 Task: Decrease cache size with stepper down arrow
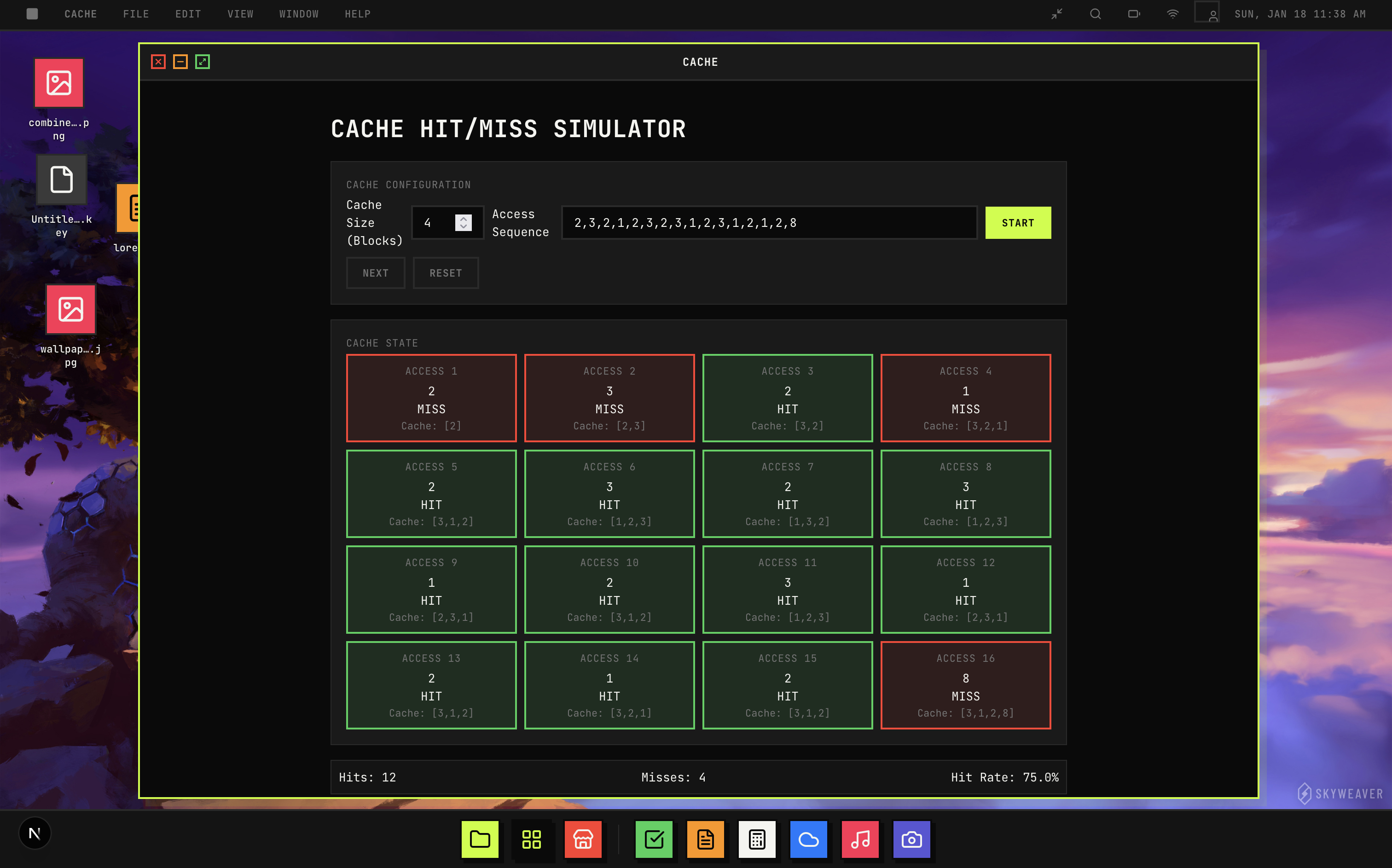click(x=463, y=227)
